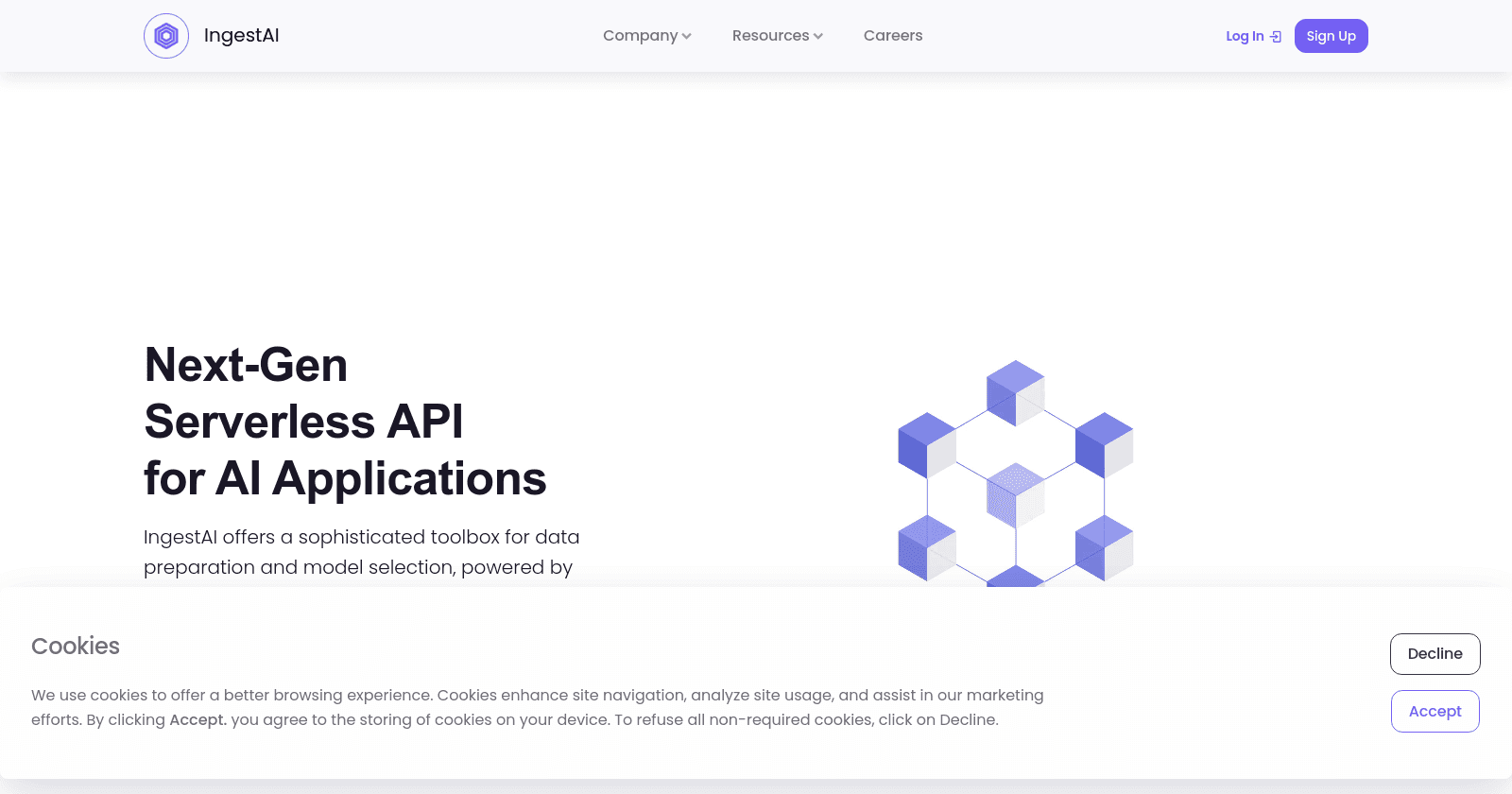Accept the cookies
1512x794 pixels.
(1435, 712)
